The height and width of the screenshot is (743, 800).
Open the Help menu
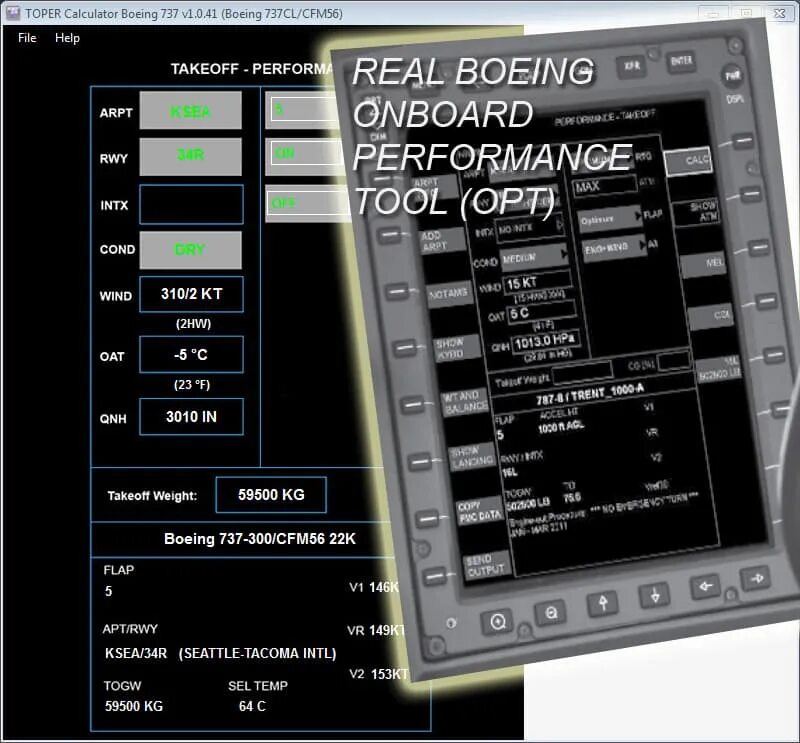point(67,38)
